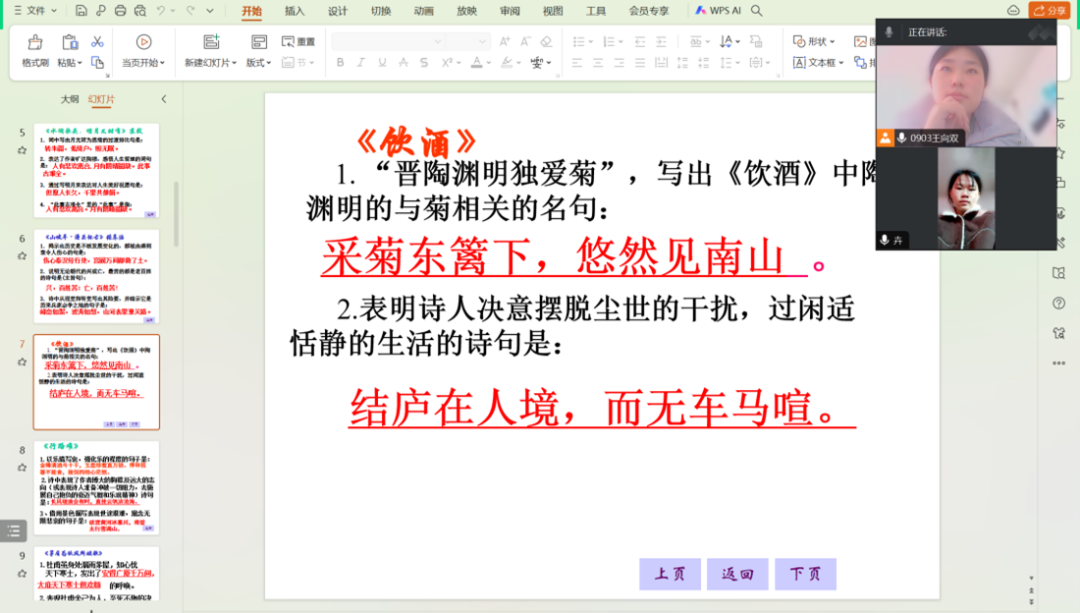Open the 形状 (Shapes) dropdown
The width and height of the screenshot is (1080, 613).
[814, 42]
